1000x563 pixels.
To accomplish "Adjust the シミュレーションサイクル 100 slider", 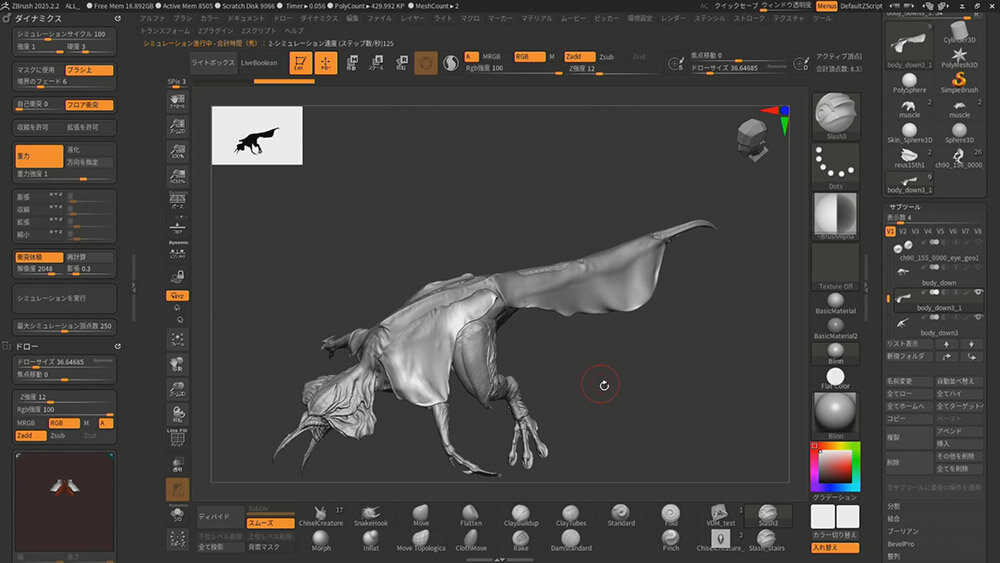I will (64, 34).
